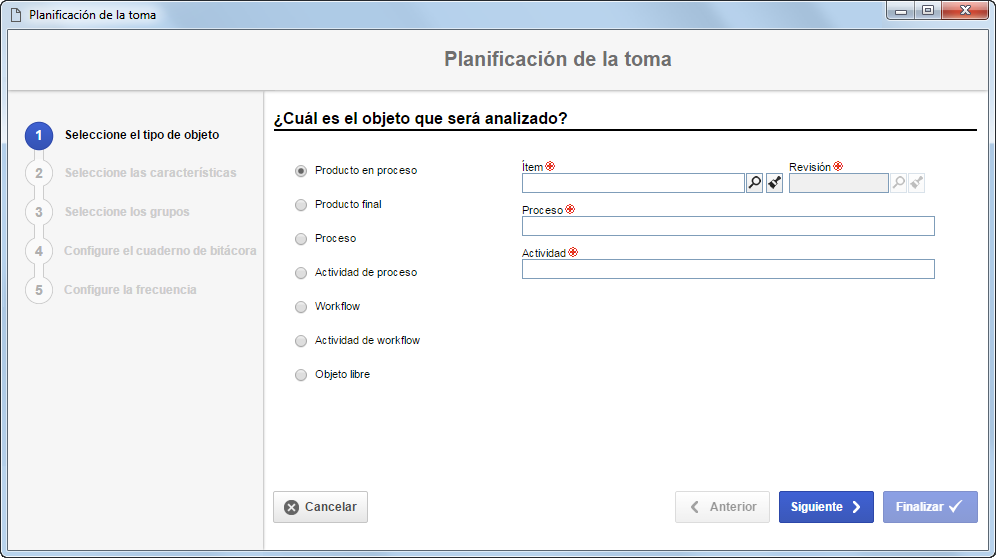996x558 pixels.
Task: Choose the Workflow radio button
Action: pyautogui.click(x=300, y=307)
